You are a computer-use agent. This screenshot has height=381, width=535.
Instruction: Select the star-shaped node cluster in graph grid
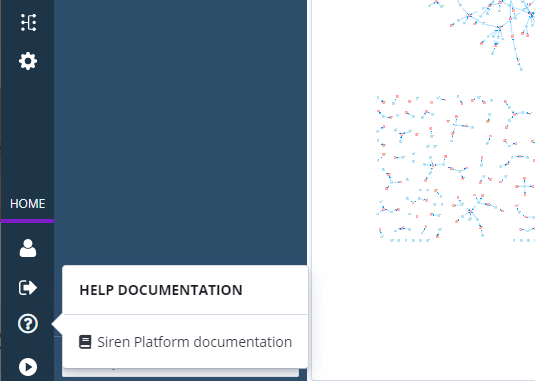(471, 211)
